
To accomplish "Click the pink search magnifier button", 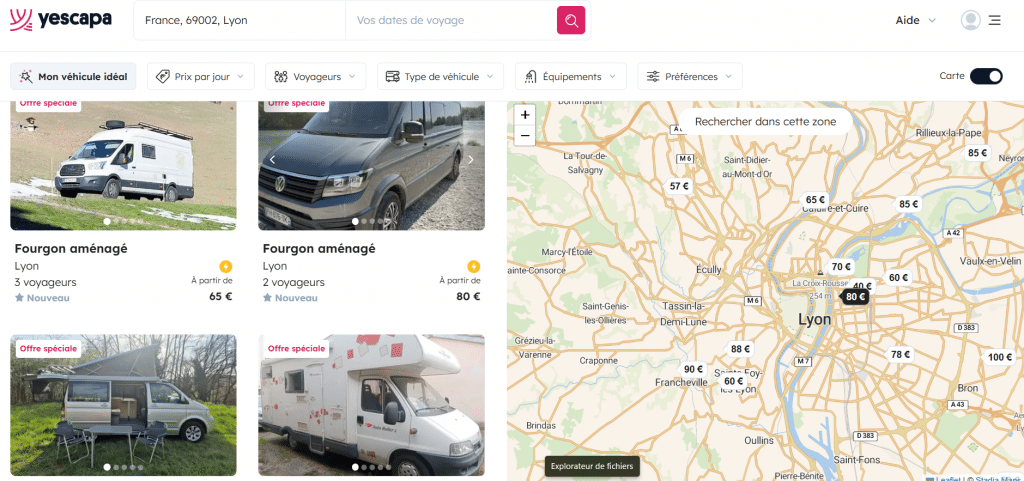I will [x=571, y=20].
